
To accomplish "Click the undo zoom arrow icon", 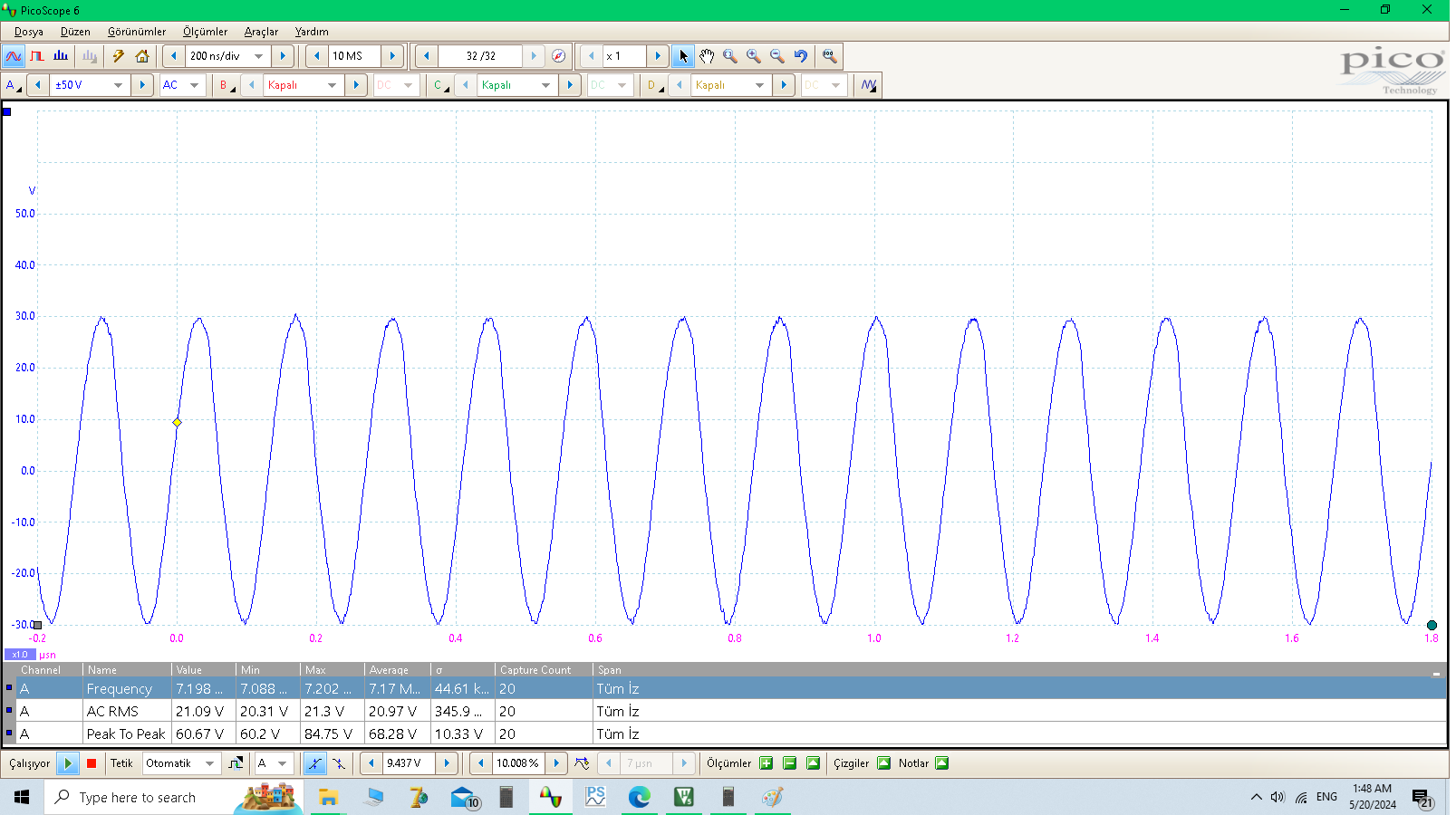I will tap(801, 56).
